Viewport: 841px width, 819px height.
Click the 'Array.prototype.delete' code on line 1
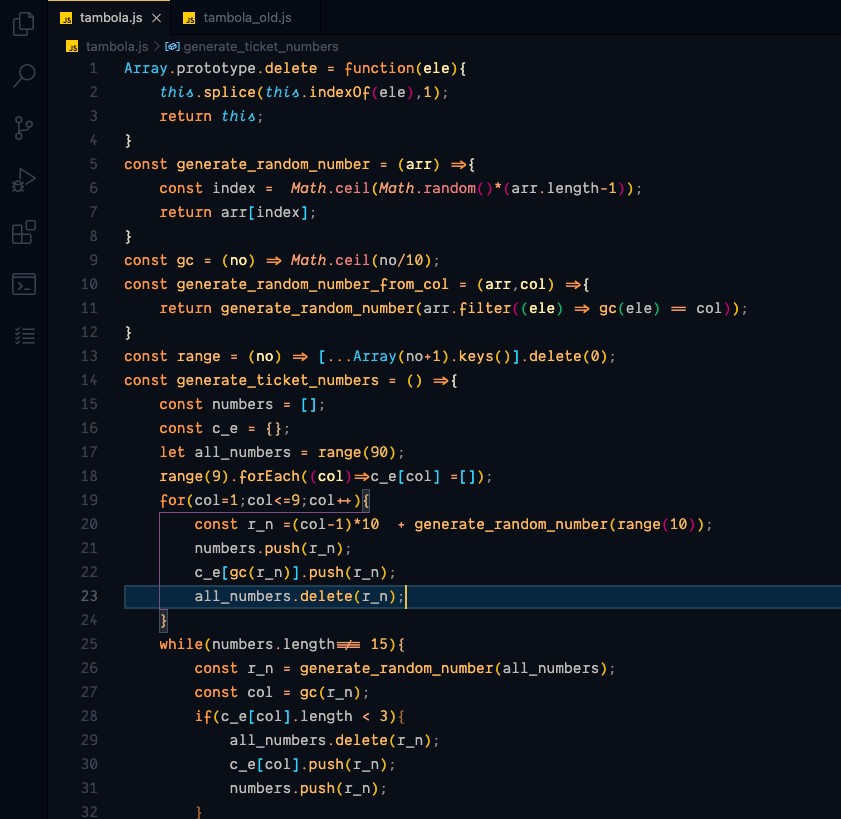click(220, 68)
